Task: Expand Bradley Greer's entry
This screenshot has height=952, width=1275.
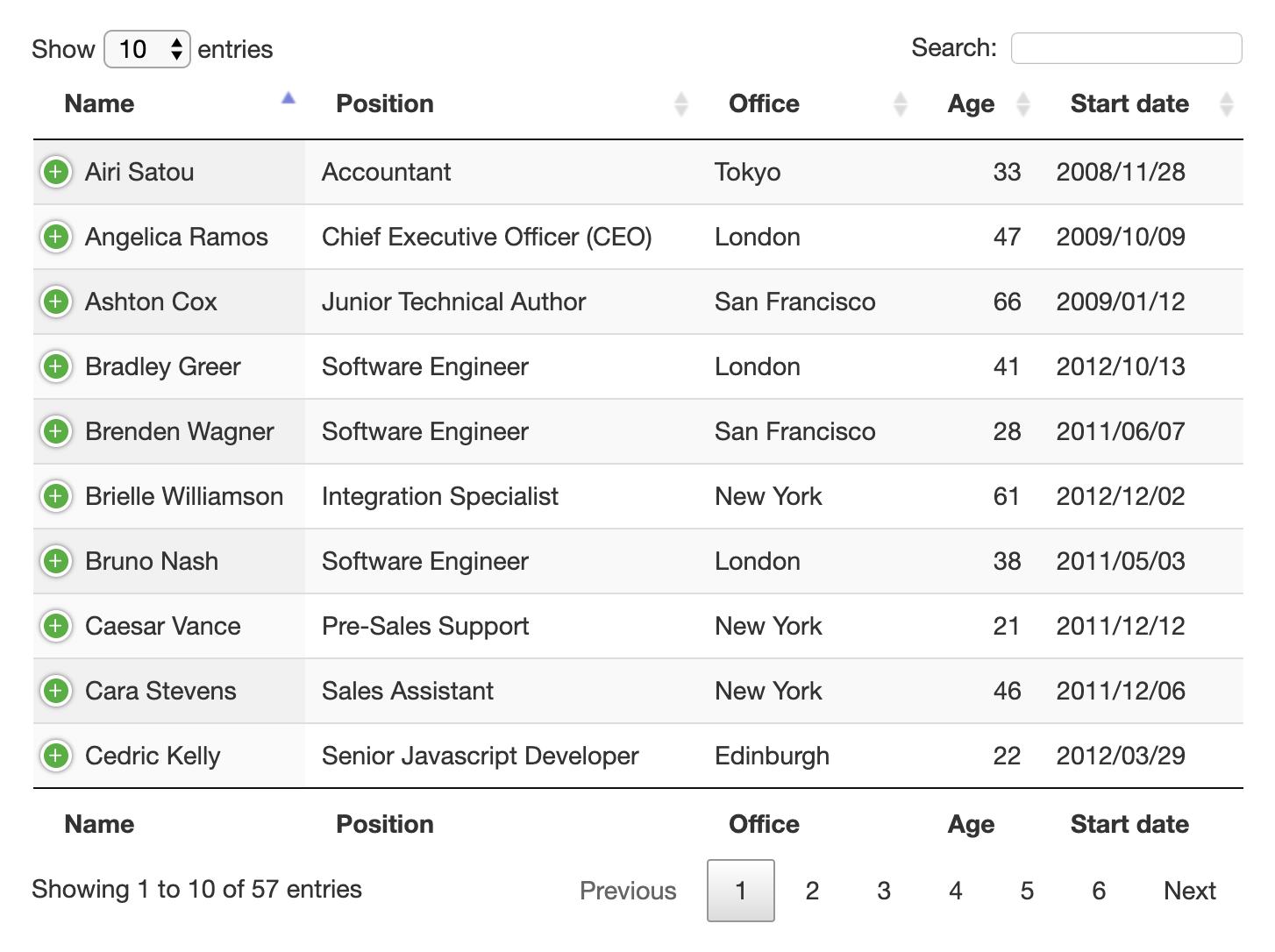Action: 56,366
